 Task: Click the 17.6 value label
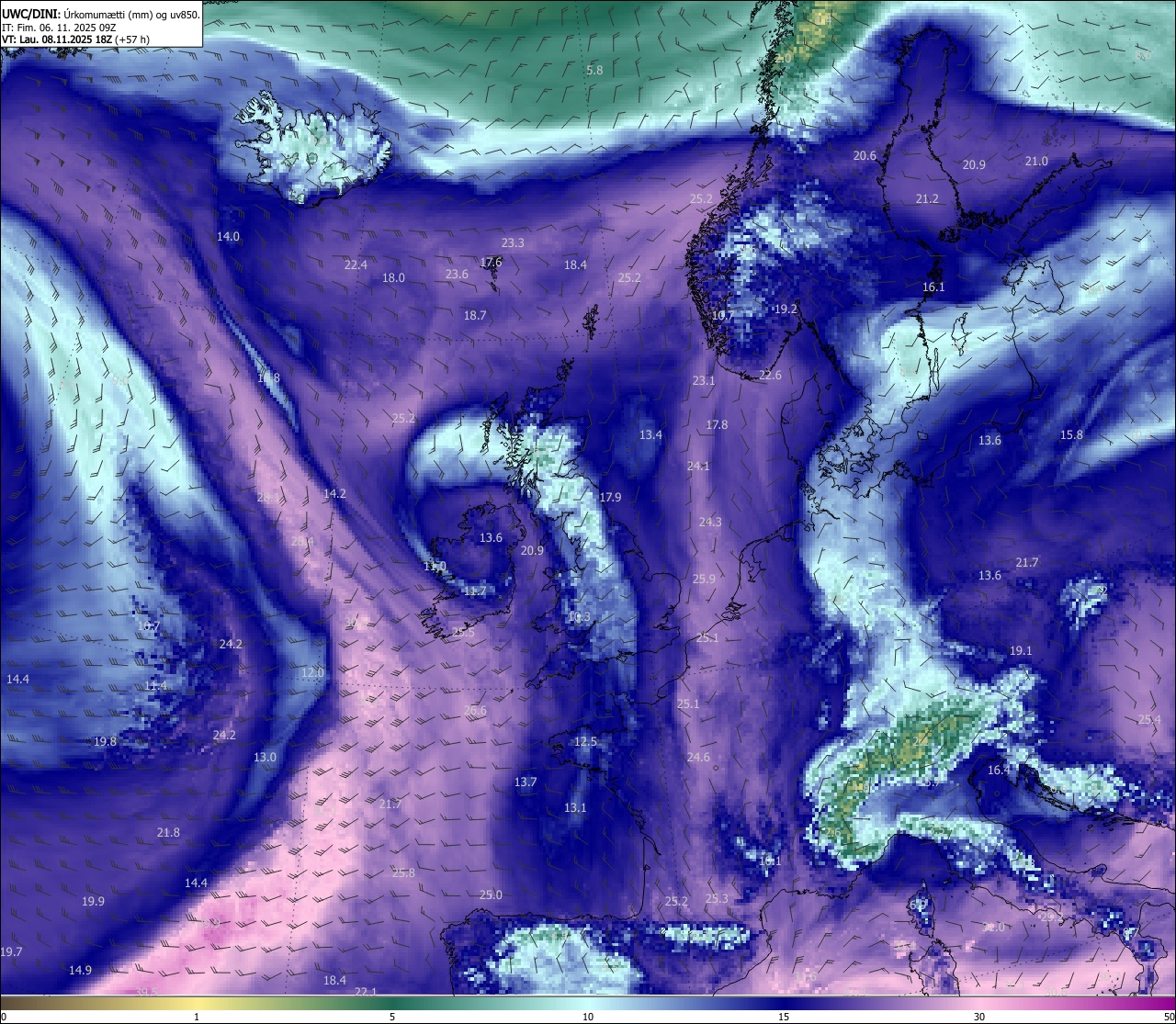[492, 263]
